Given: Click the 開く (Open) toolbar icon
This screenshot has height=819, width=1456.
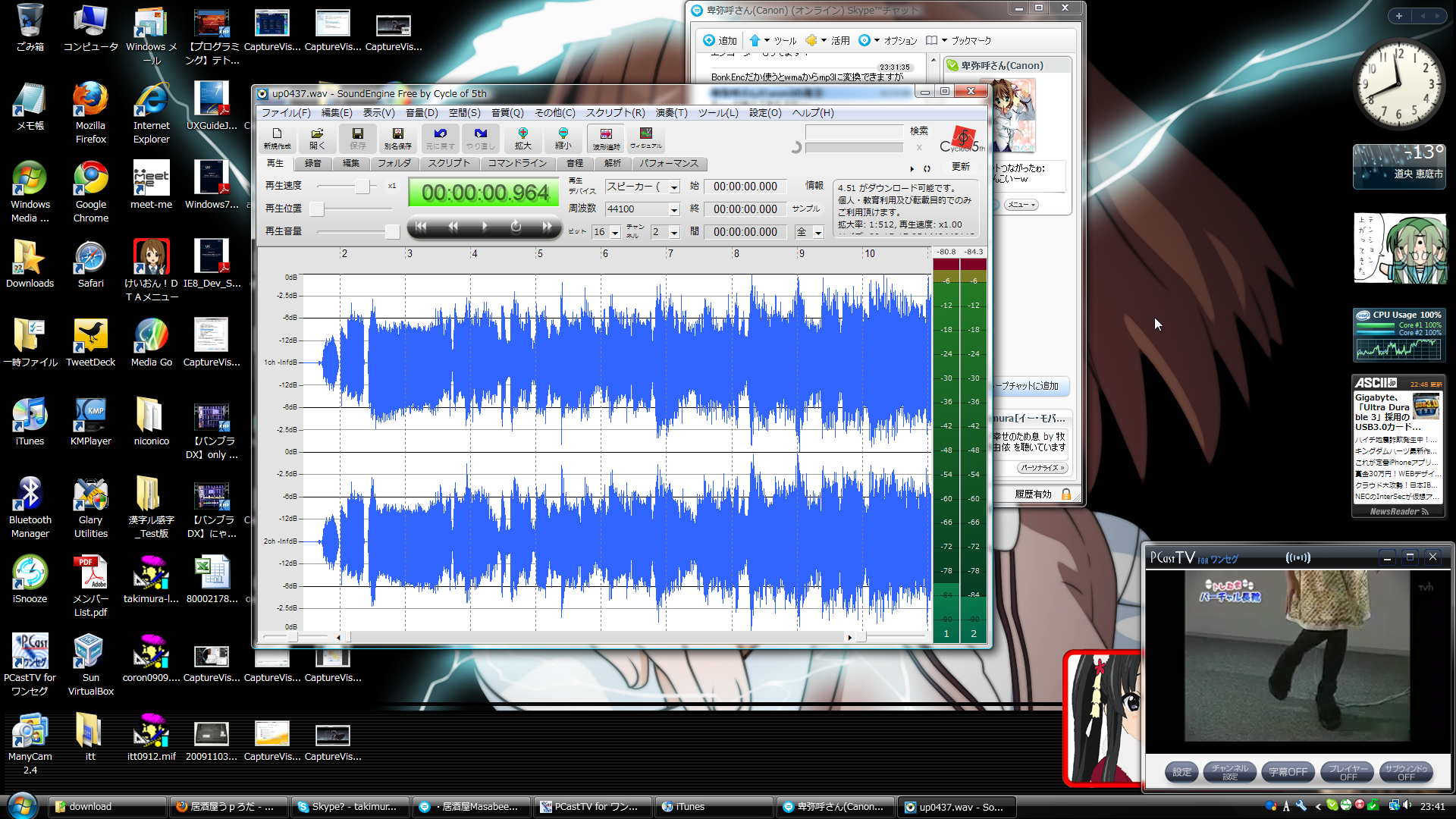Looking at the screenshot, I should [317, 138].
